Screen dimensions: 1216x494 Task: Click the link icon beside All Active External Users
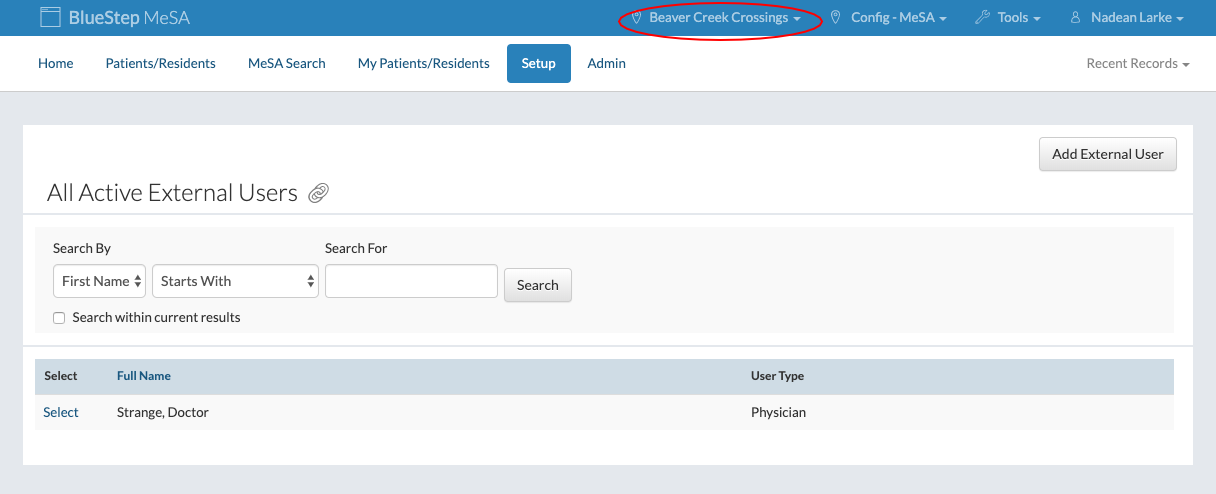(x=318, y=193)
